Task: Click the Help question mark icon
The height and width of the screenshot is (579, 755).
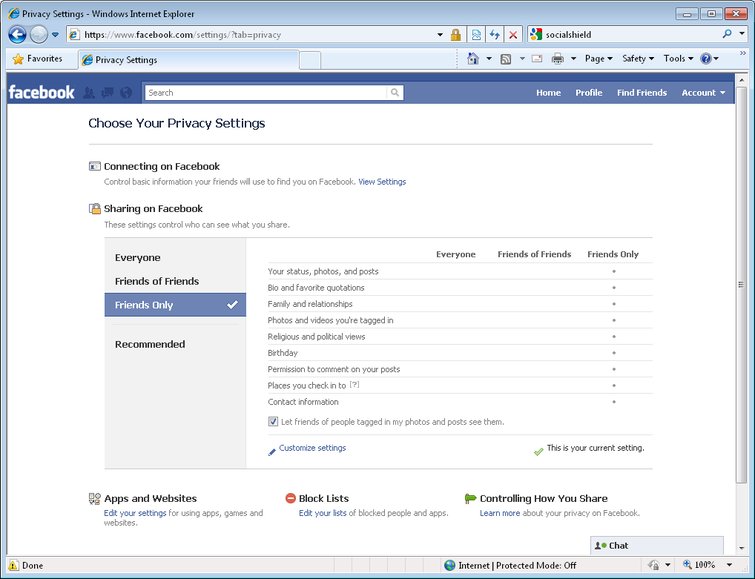Action: pos(706,59)
